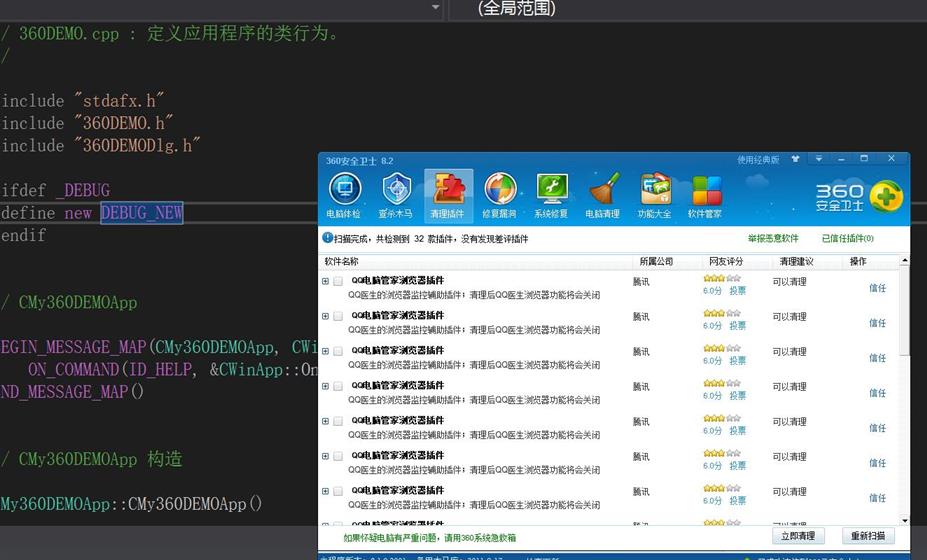The width and height of the screenshot is (927, 560).
Task: Click the plugin list scrollbar down arrow
Action: coord(905,520)
